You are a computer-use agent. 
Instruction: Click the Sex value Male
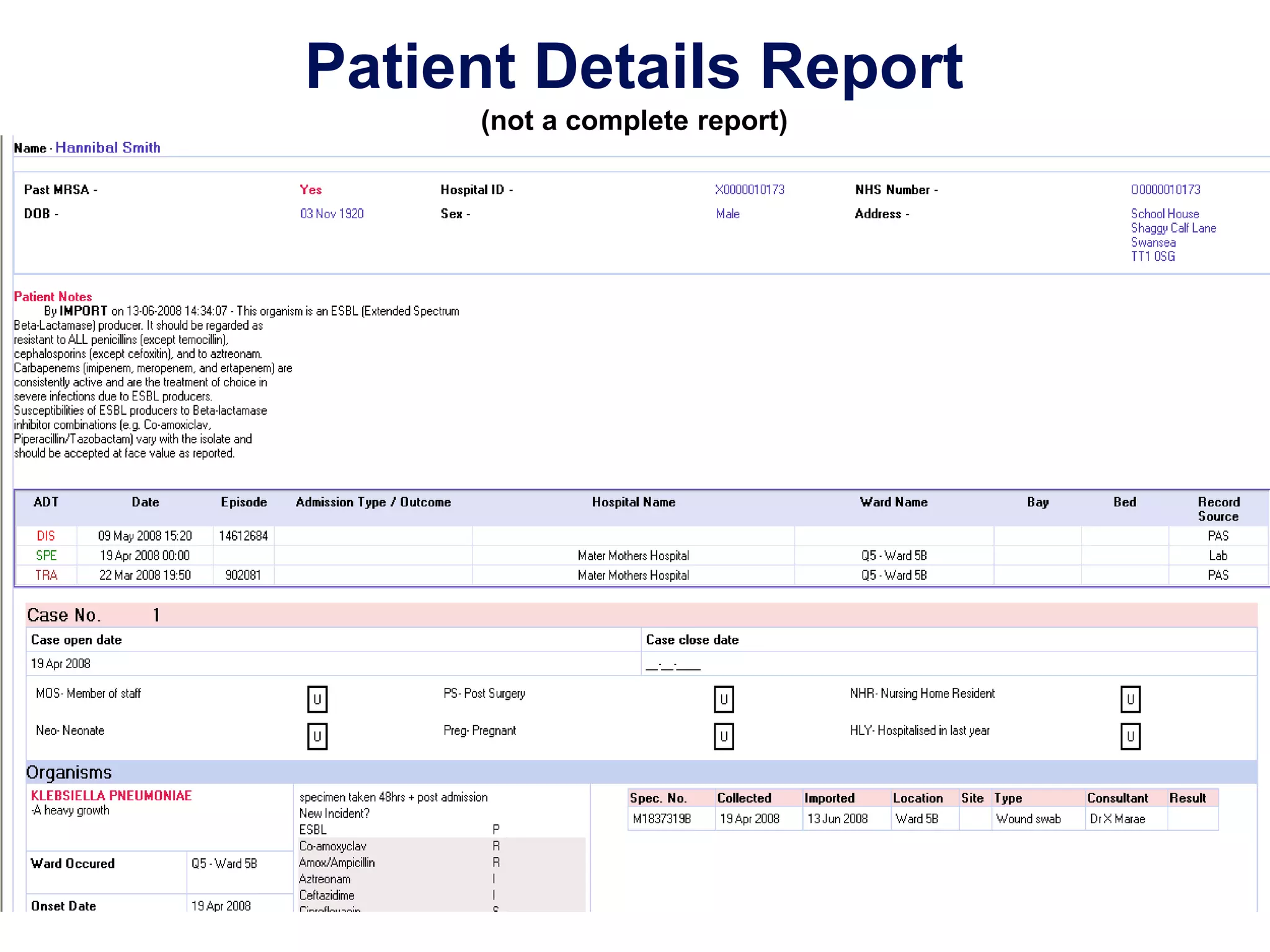coord(727,214)
